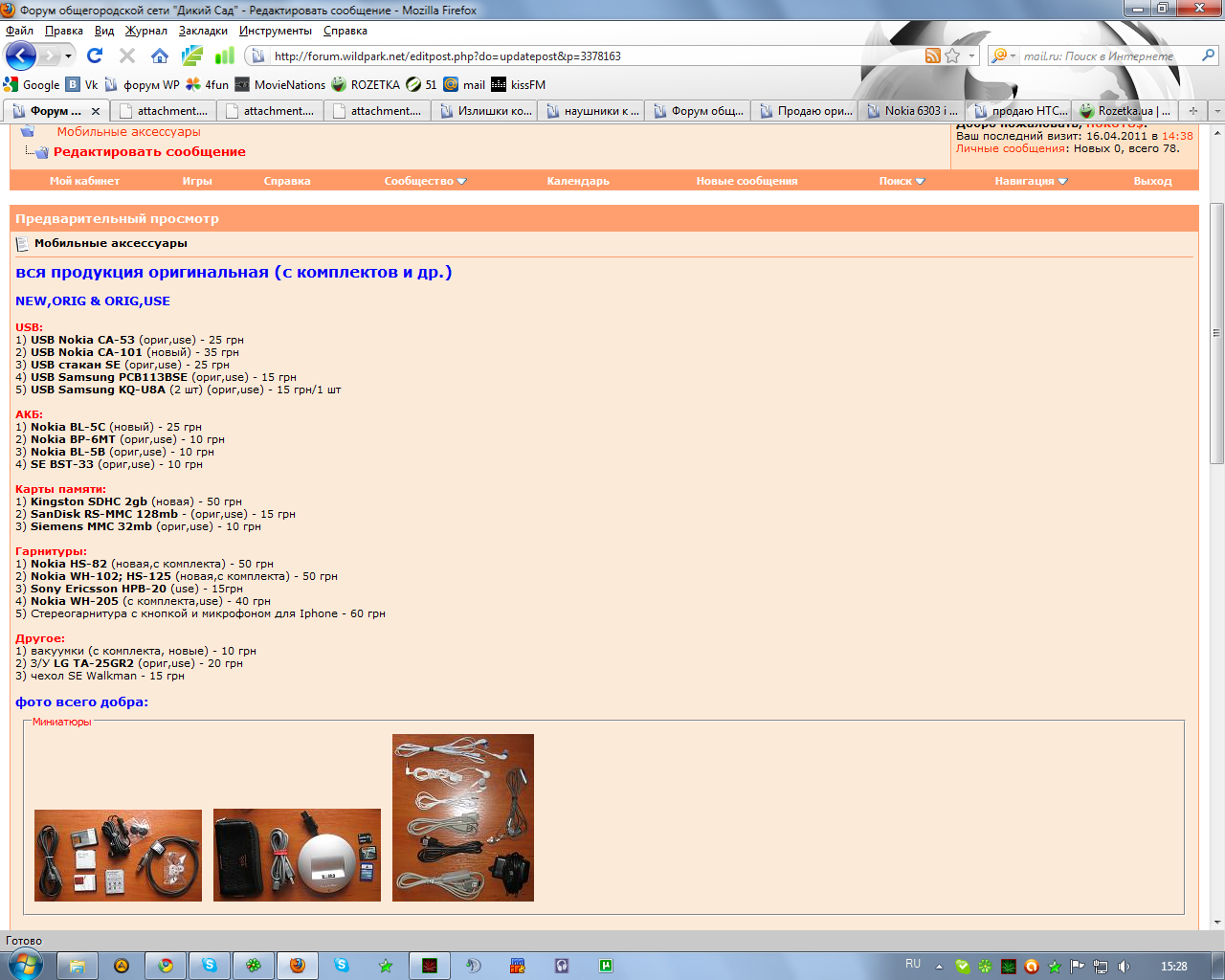Image resolution: width=1225 pixels, height=980 pixels.
Task: Open the Мой кабинет link
Action: tap(84, 181)
